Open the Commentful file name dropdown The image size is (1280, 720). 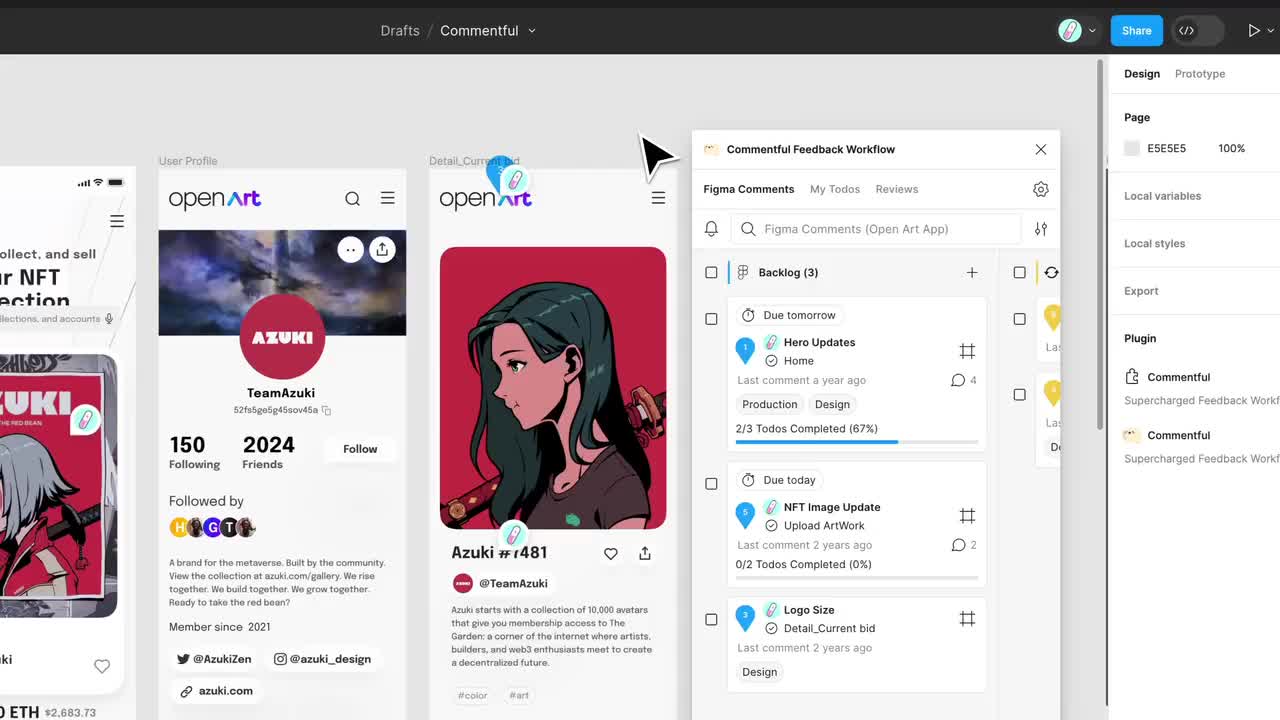(532, 31)
